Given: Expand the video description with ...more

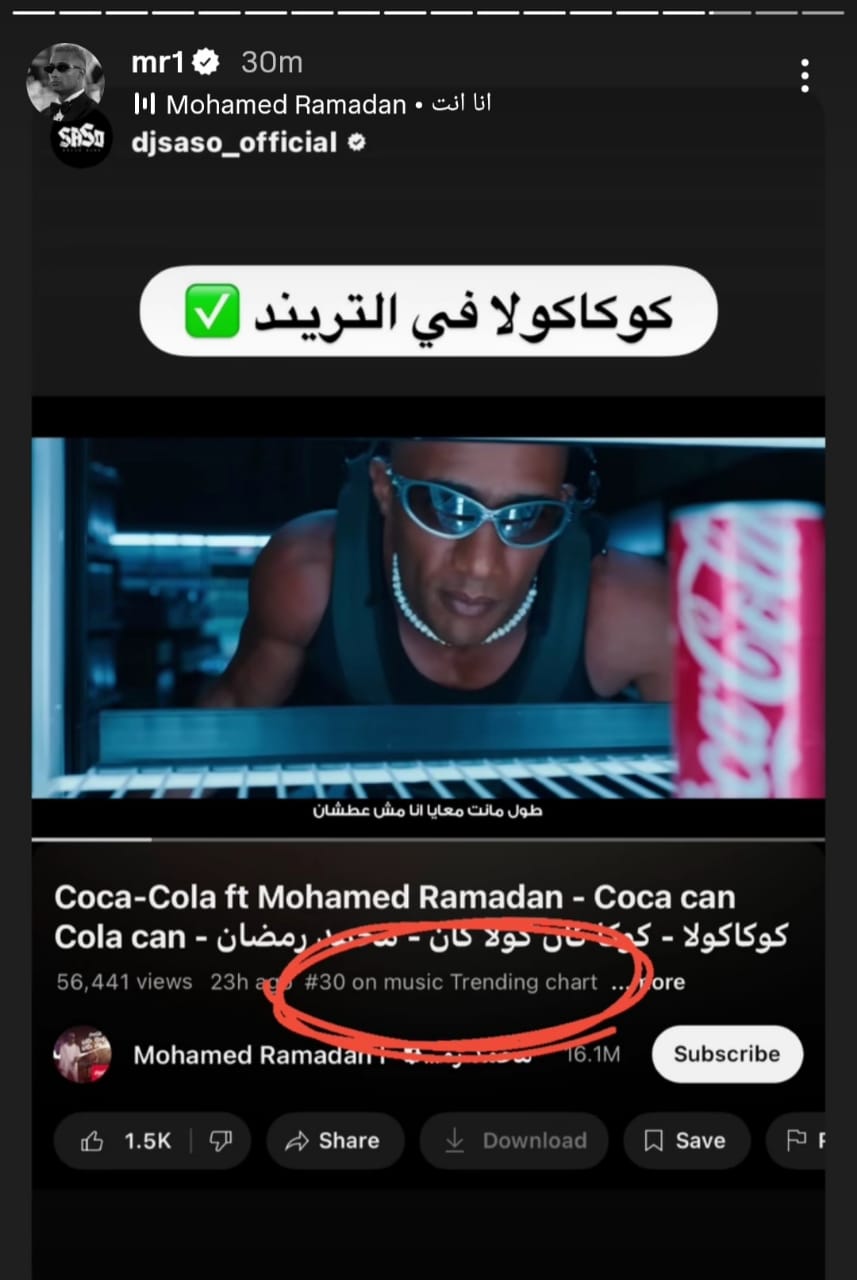Looking at the screenshot, I should pyautogui.click(x=648, y=983).
